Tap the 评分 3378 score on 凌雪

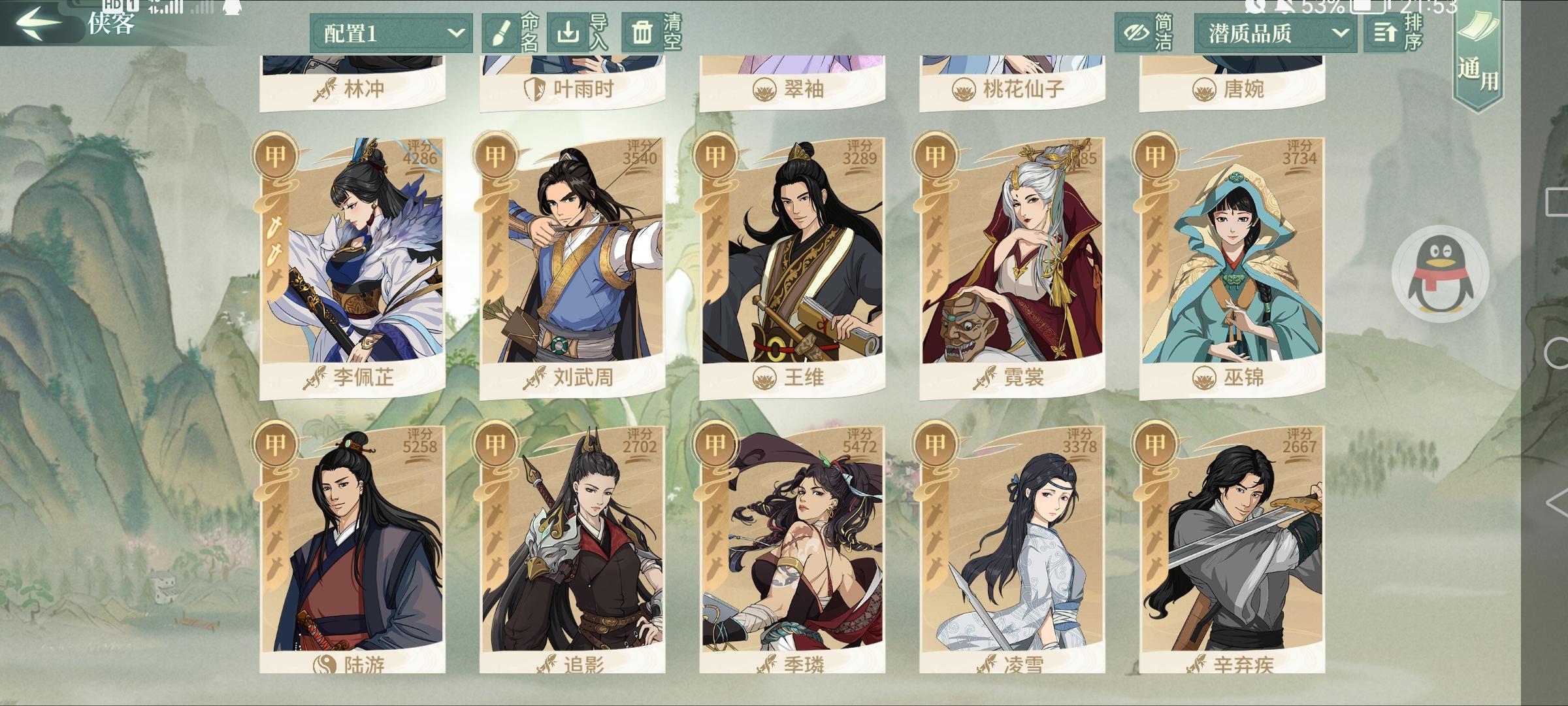1079,441
